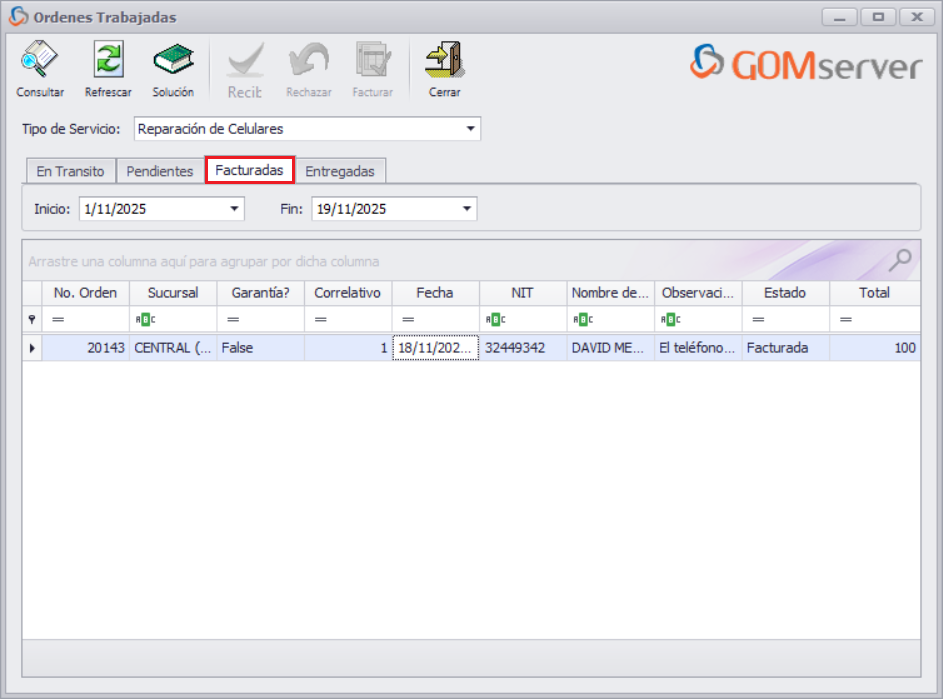Expand the Inicio date picker calendar
This screenshot has width=943, height=699.
234,208
